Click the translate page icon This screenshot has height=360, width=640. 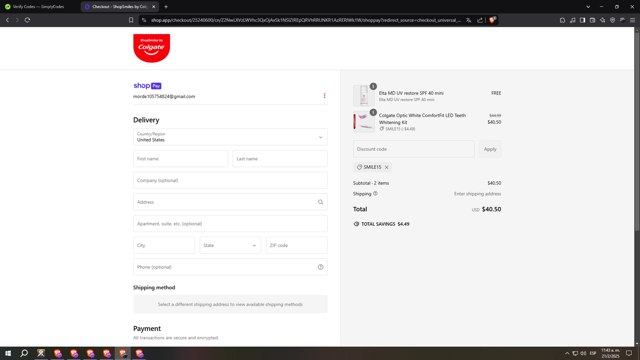tap(469, 20)
